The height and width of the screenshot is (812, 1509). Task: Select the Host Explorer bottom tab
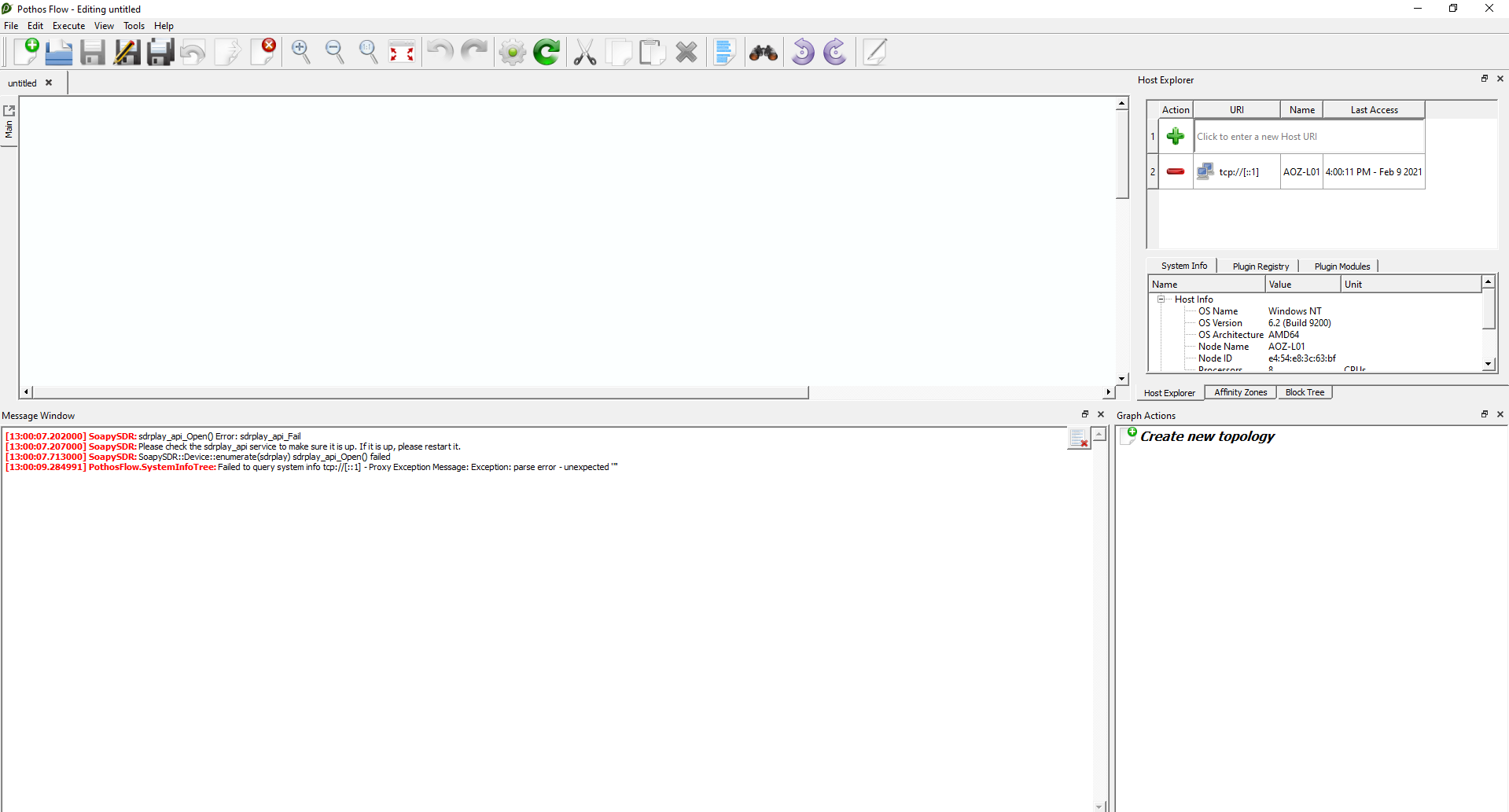click(1169, 393)
